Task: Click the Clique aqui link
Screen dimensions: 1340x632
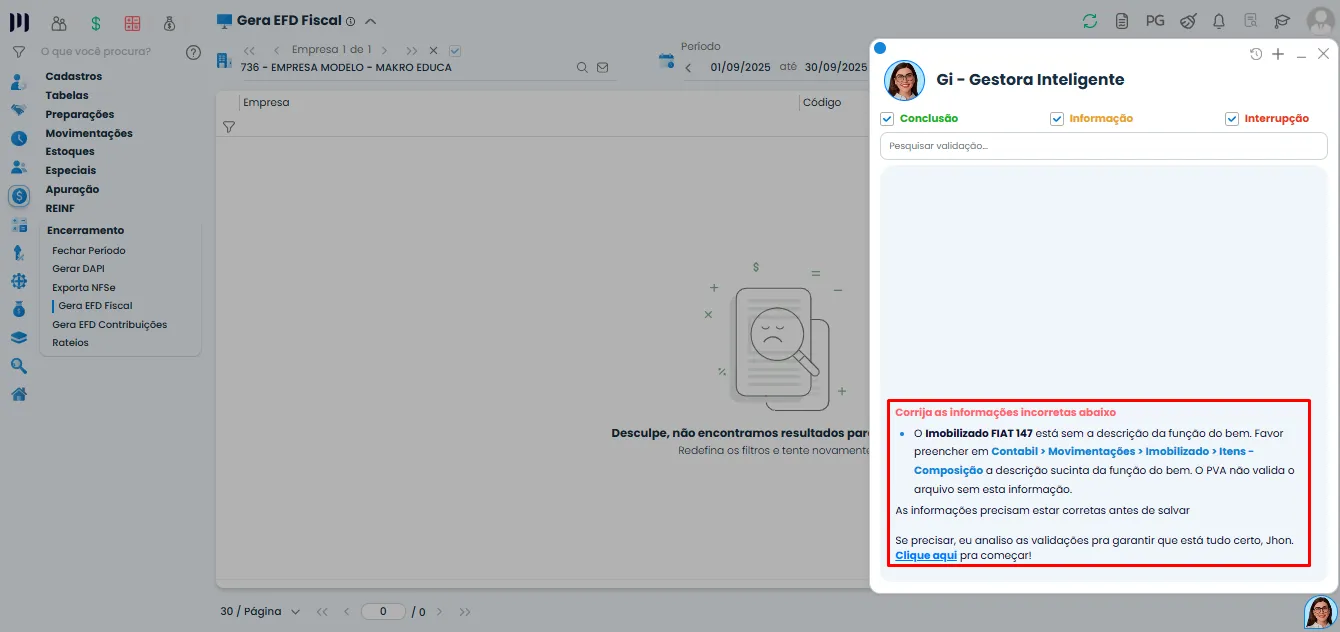Action: click(925, 555)
